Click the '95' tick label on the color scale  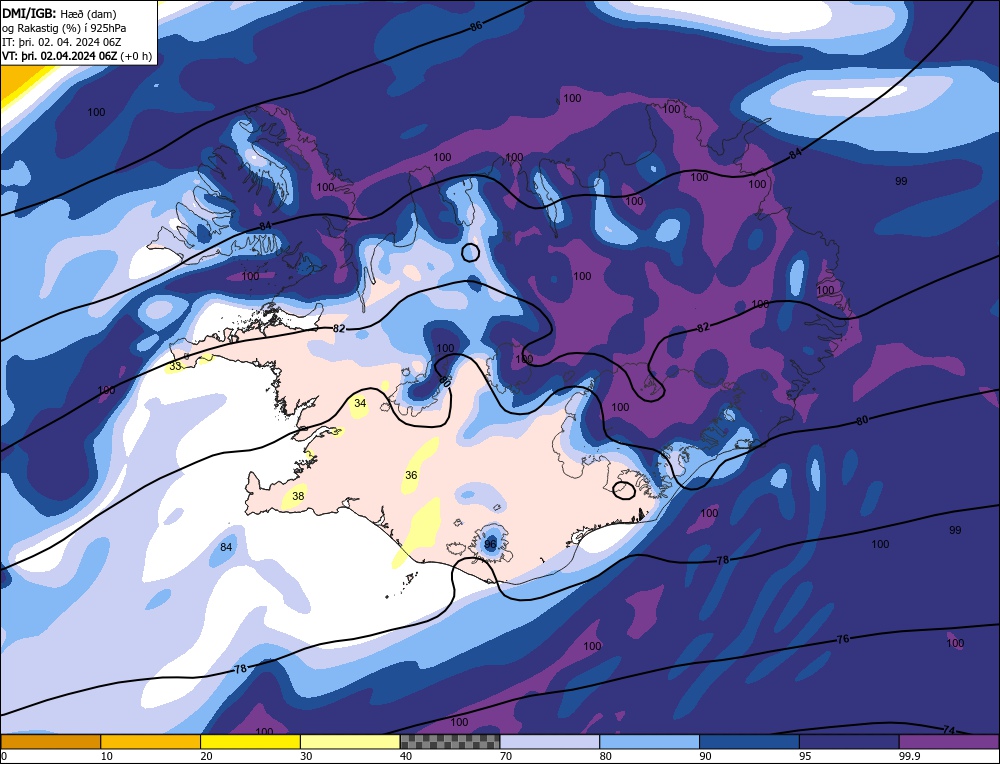pyautogui.click(x=805, y=756)
